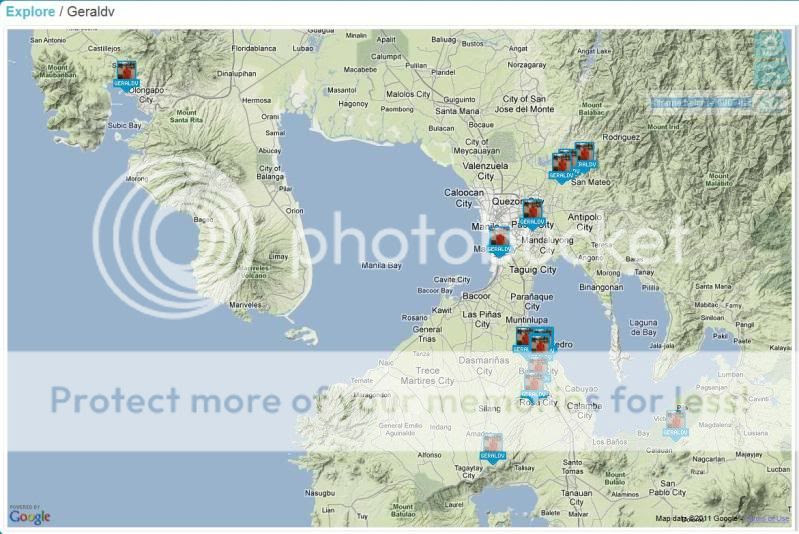Viewport: 799px width, 534px height.
Task: Open the Terms of Use link
Action: point(768,518)
